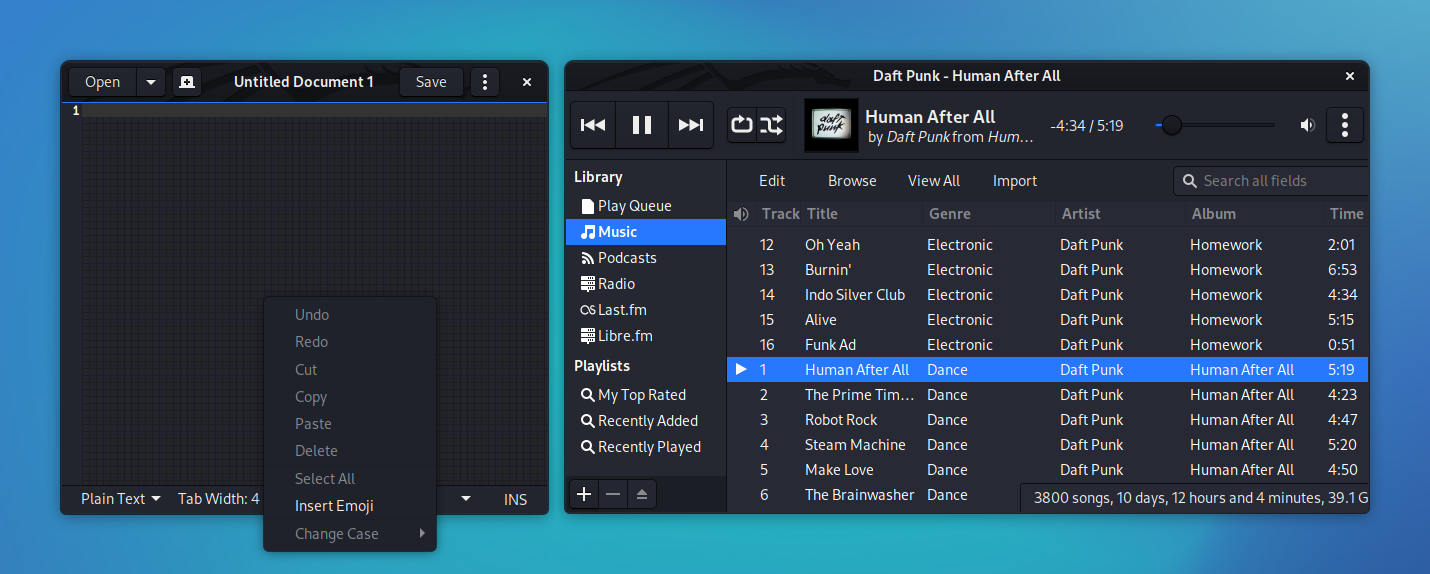Click the search magnifier icon
The height and width of the screenshot is (574, 1430).
[x=1190, y=181]
